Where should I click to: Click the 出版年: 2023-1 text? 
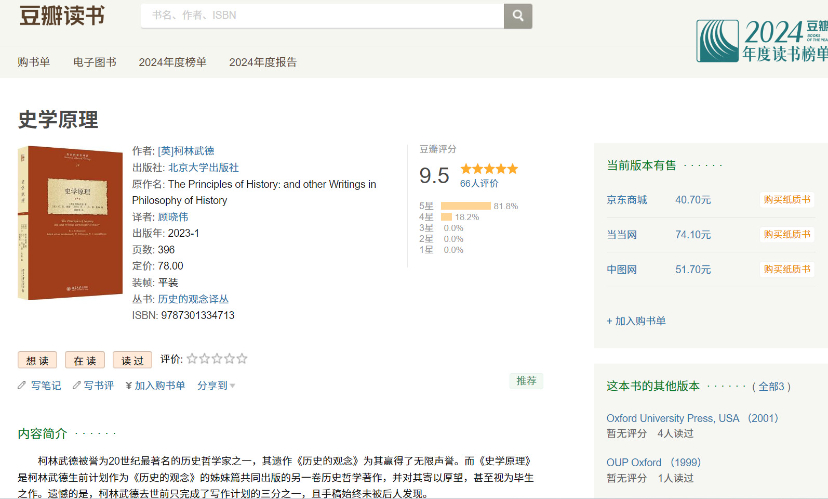[166, 233]
